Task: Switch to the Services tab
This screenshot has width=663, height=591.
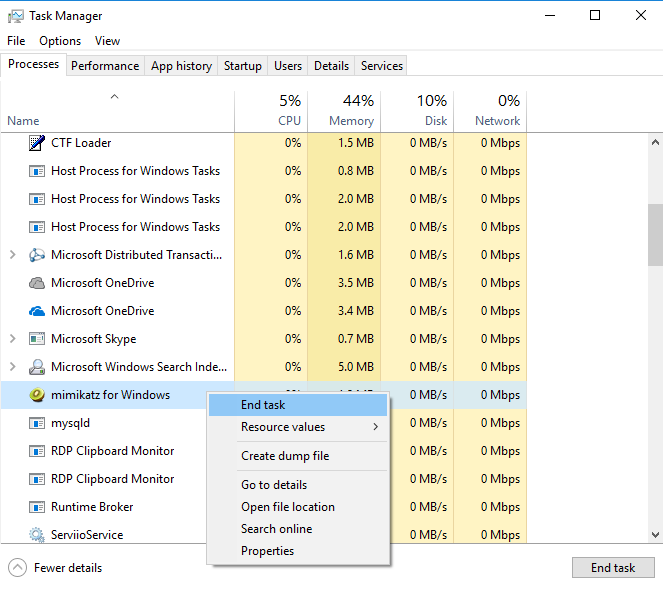Action: pyautogui.click(x=382, y=66)
